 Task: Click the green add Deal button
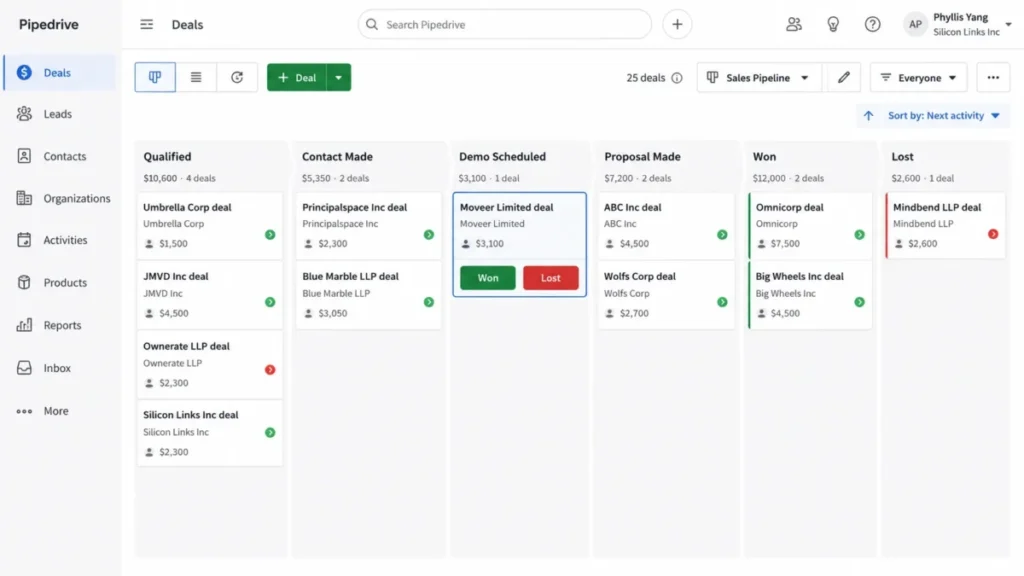(x=296, y=77)
